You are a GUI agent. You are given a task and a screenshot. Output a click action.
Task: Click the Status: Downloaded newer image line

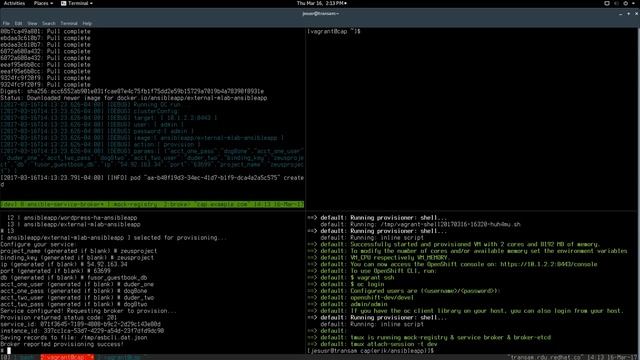[x=134, y=98]
